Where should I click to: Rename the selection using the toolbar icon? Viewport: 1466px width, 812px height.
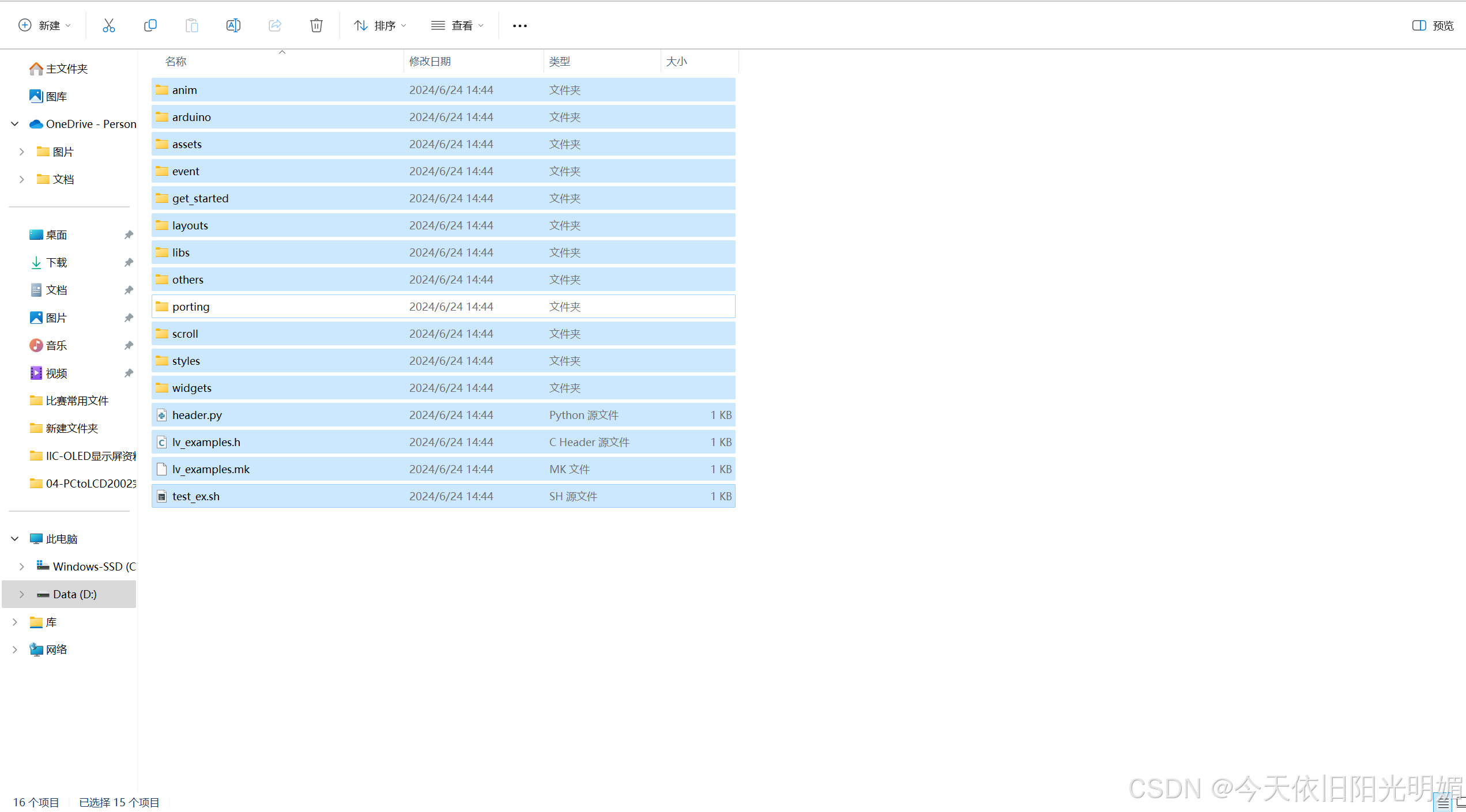tap(233, 25)
